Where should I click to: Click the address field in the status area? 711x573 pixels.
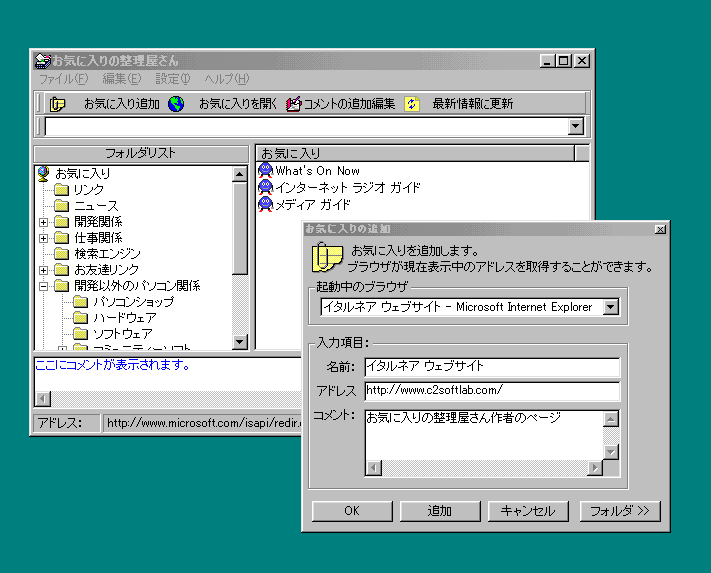202,423
